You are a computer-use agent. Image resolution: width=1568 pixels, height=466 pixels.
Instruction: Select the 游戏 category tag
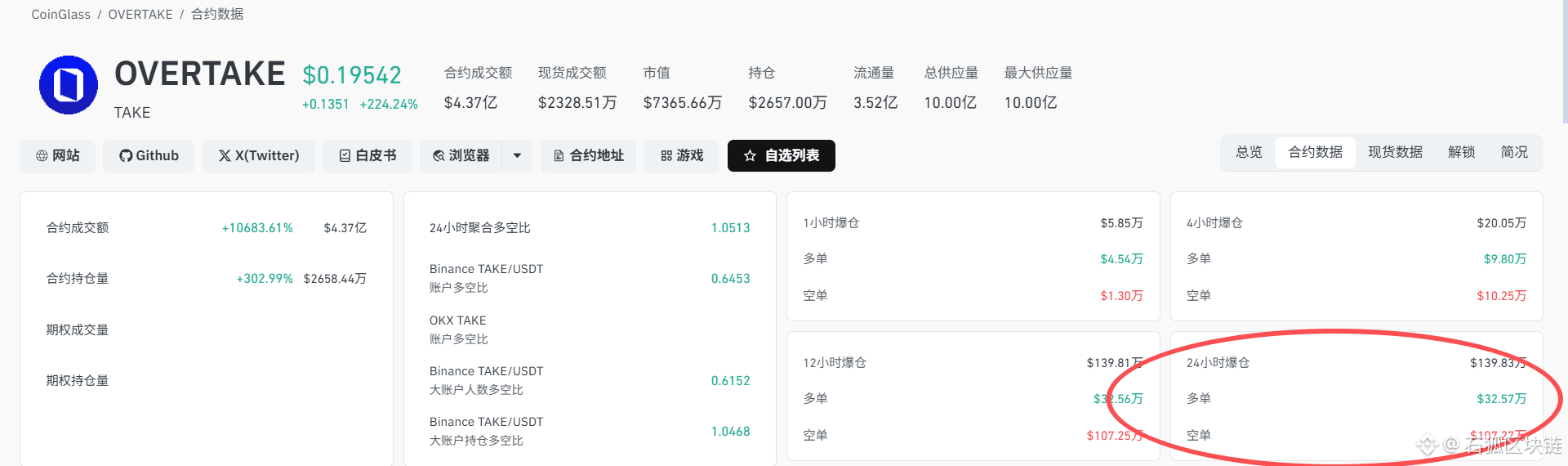click(x=682, y=155)
